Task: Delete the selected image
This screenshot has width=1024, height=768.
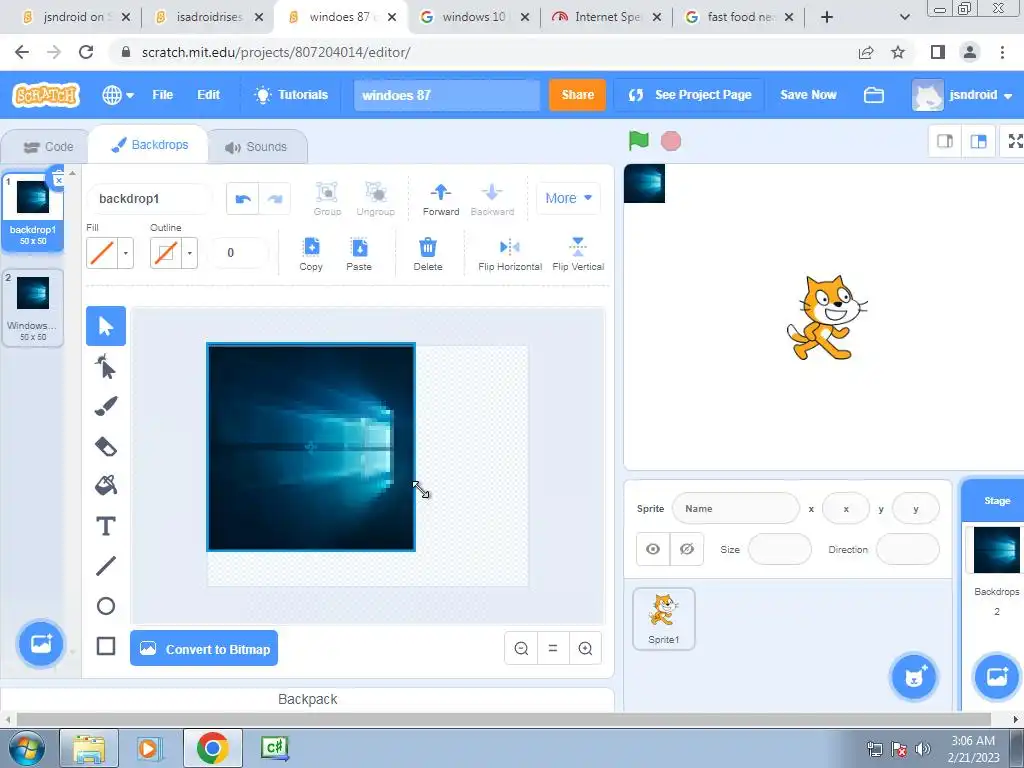Action: point(428,253)
